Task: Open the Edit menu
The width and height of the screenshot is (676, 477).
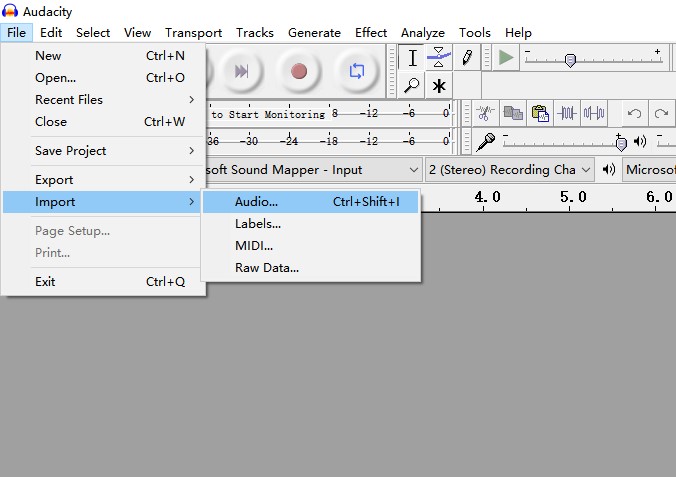Action: point(51,33)
